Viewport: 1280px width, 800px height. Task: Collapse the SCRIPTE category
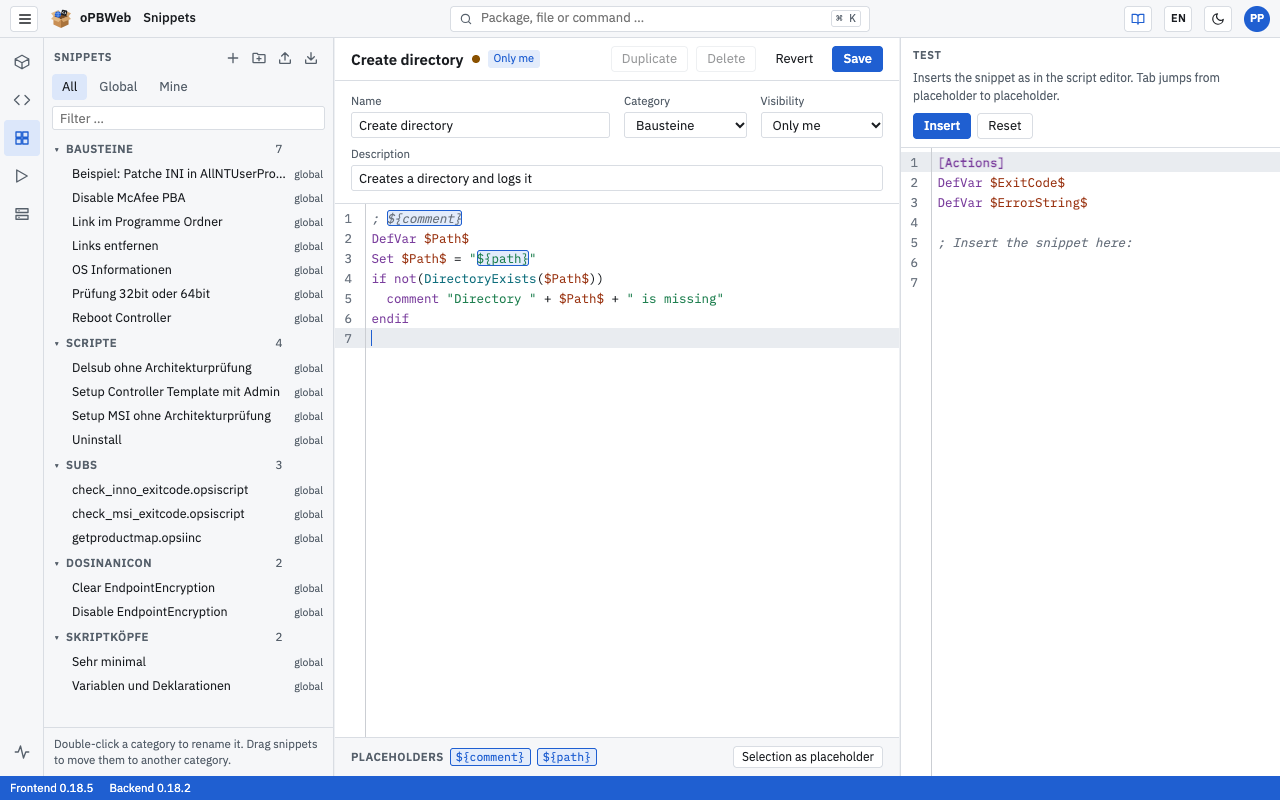(x=57, y=344)
